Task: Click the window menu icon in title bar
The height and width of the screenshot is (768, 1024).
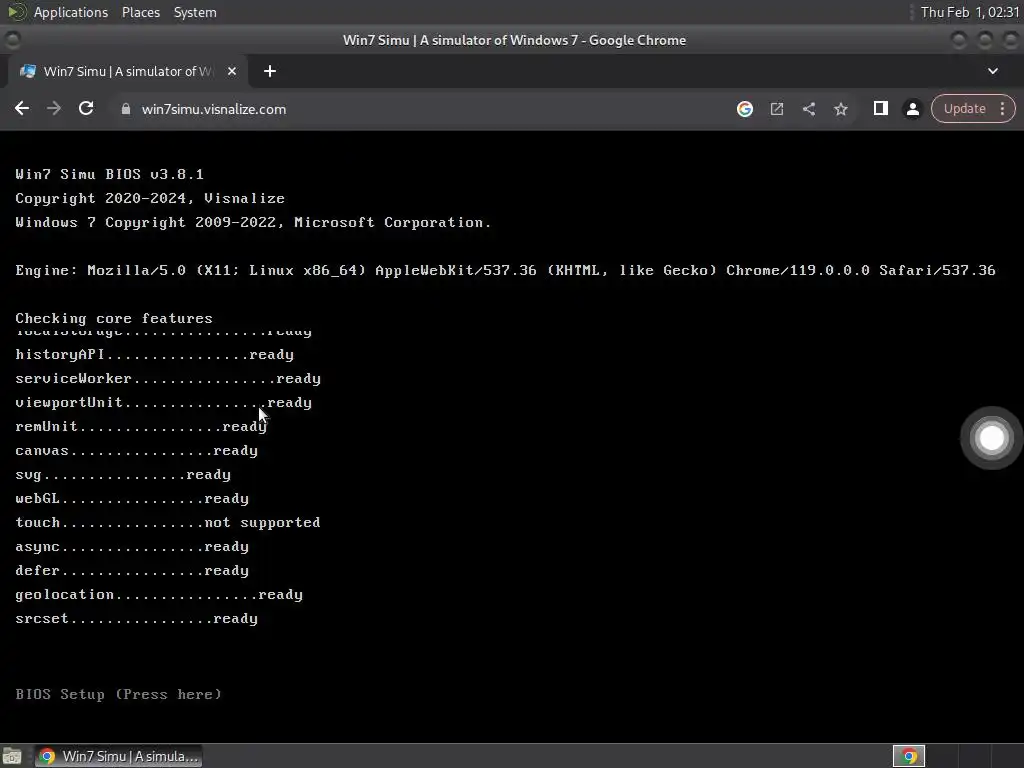Action: coord(12,40)
